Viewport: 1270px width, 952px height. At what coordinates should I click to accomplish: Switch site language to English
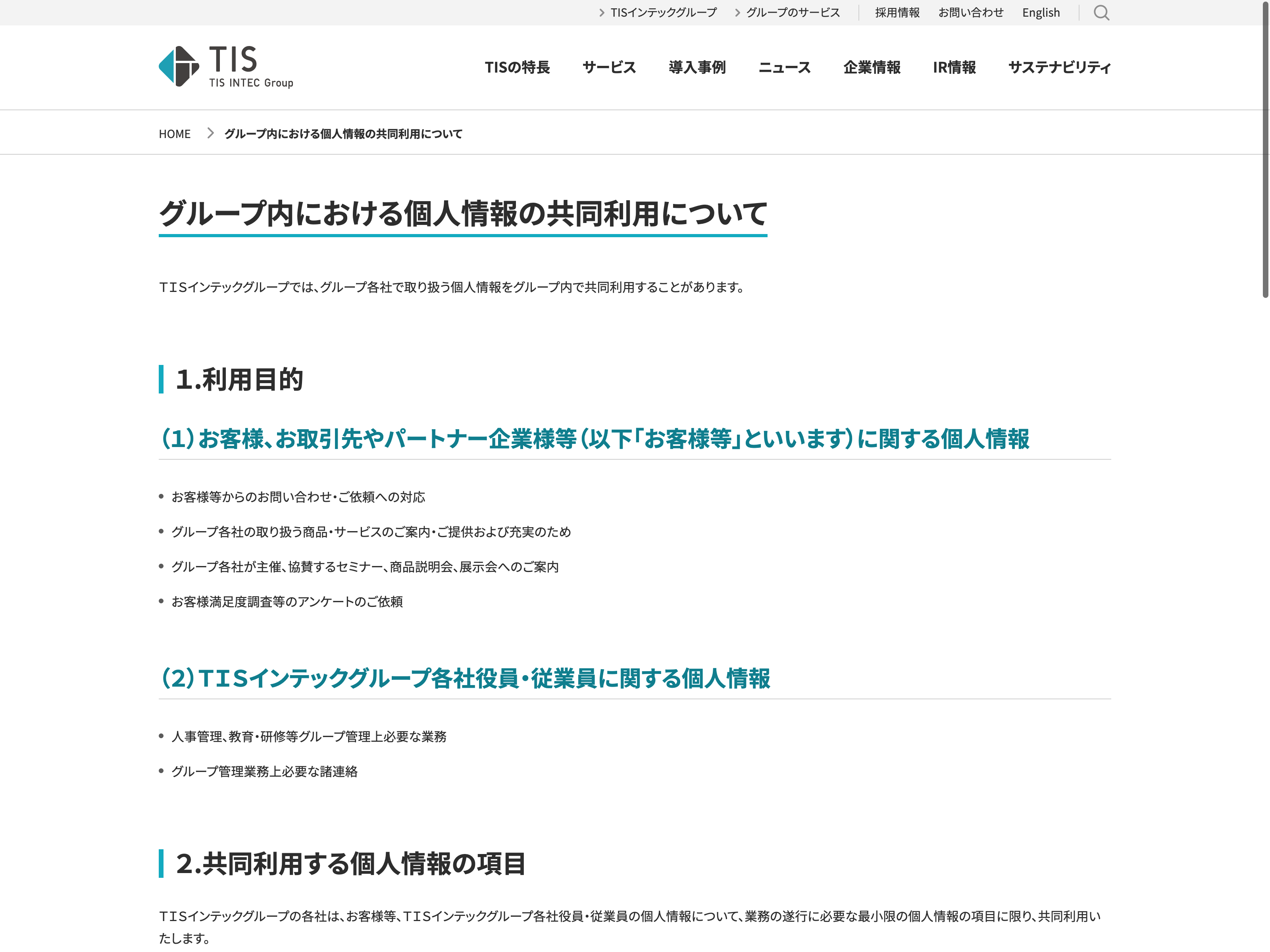click(1040, 13)
